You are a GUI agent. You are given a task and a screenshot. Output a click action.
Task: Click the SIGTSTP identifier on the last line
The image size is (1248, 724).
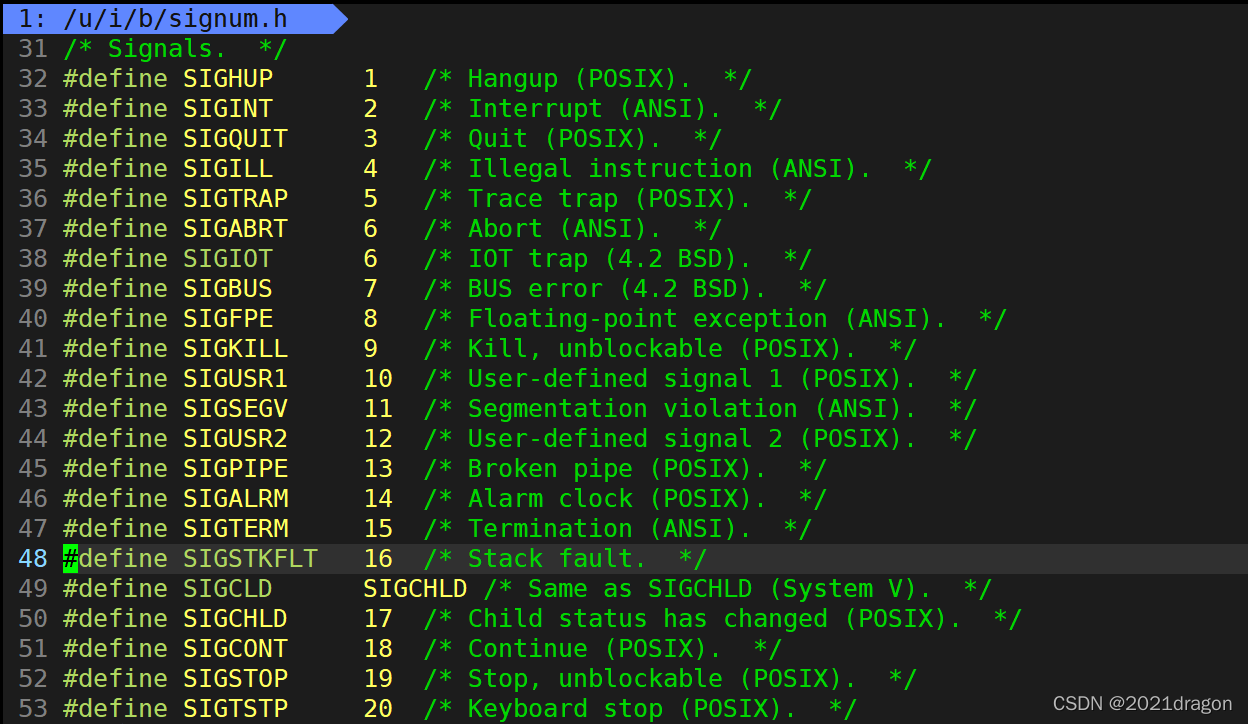[235, 708]
